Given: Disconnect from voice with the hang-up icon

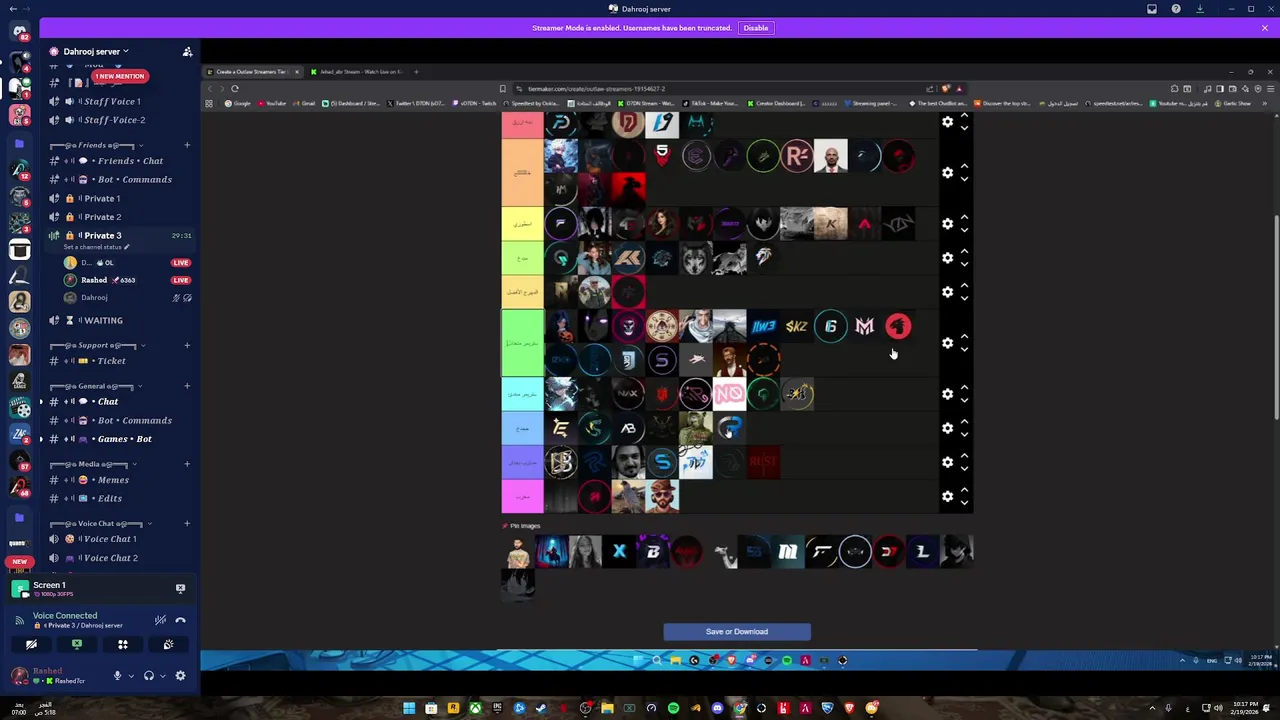Looking at the screenshot, I should pyautogui.click(x=180, y=620).
